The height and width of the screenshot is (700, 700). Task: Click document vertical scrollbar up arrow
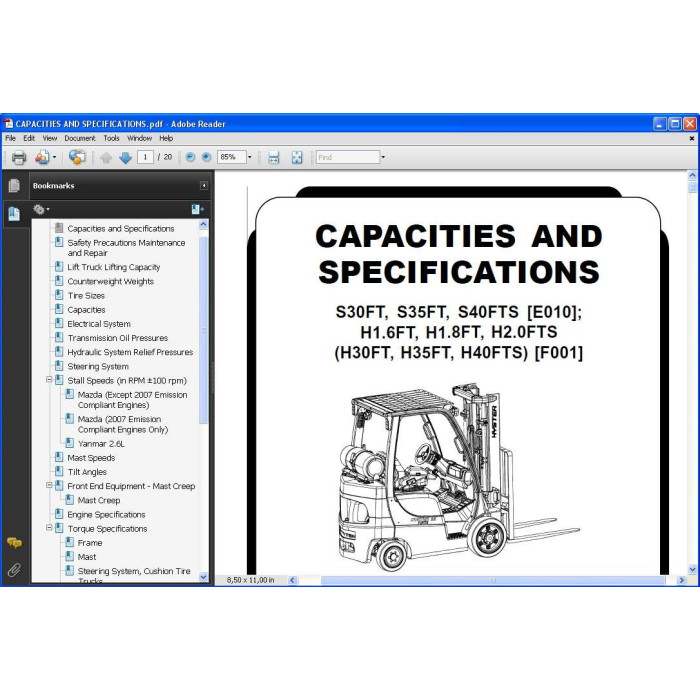pos(692,175)
